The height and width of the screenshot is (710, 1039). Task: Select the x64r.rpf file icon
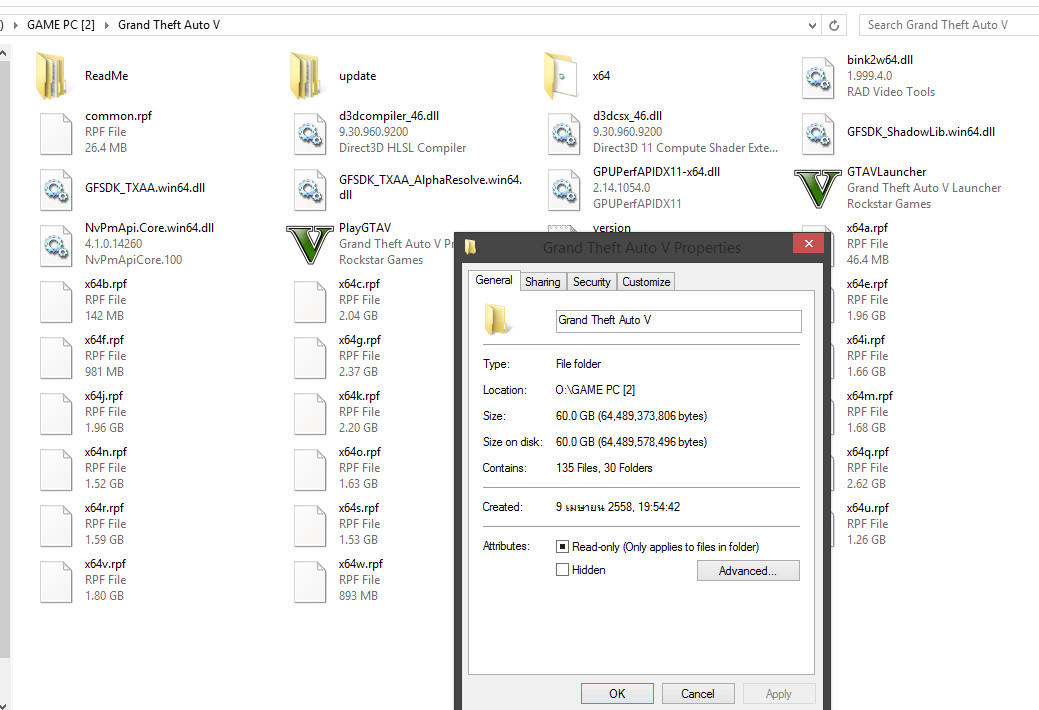pyautogui.click(x=56, y=526)
